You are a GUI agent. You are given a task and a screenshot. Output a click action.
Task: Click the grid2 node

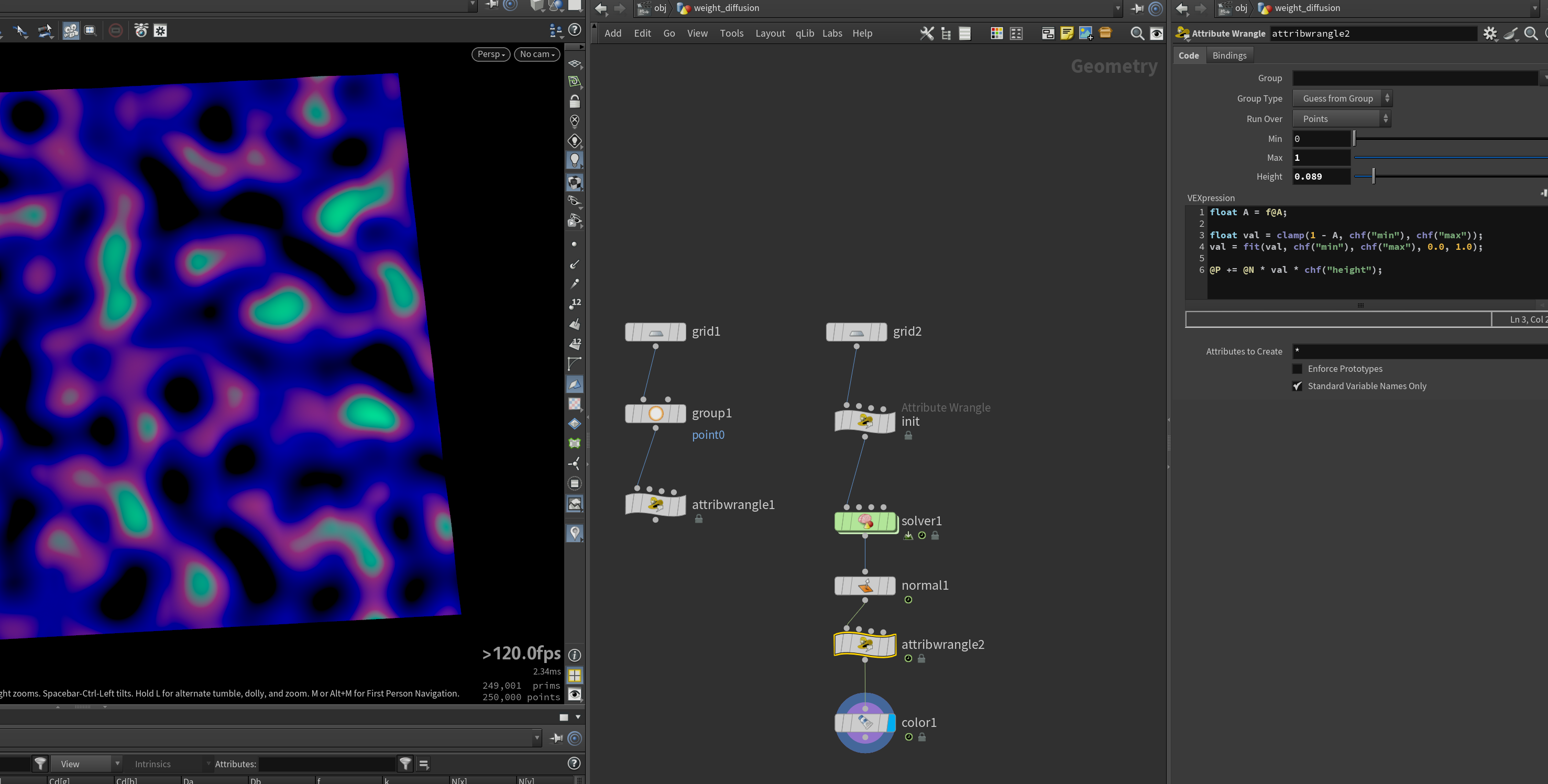[857, 332]
